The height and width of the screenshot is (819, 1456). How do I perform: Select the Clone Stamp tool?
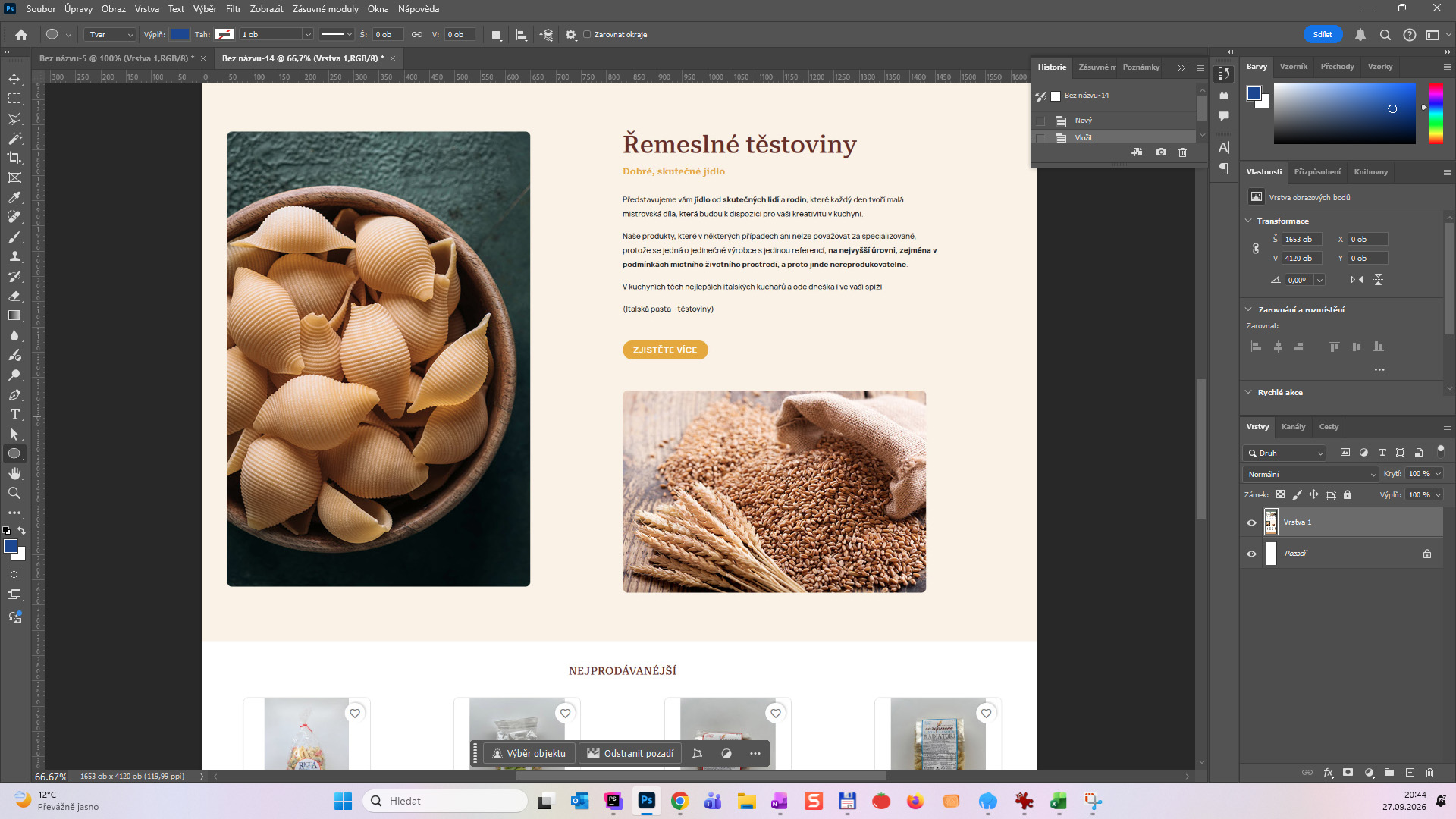pos(14,256)
